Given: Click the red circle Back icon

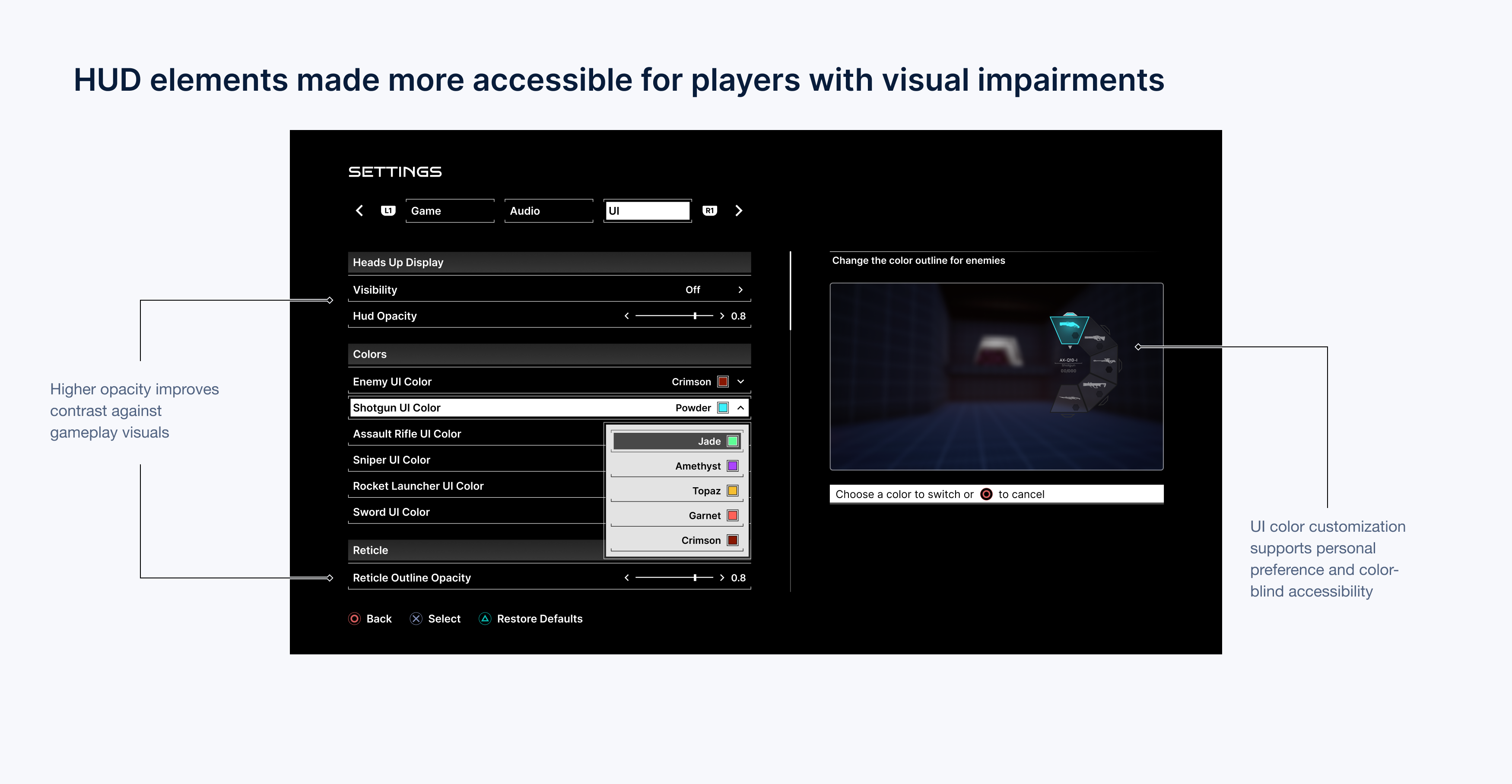Looking at the screenshot, I should [355, 619].
